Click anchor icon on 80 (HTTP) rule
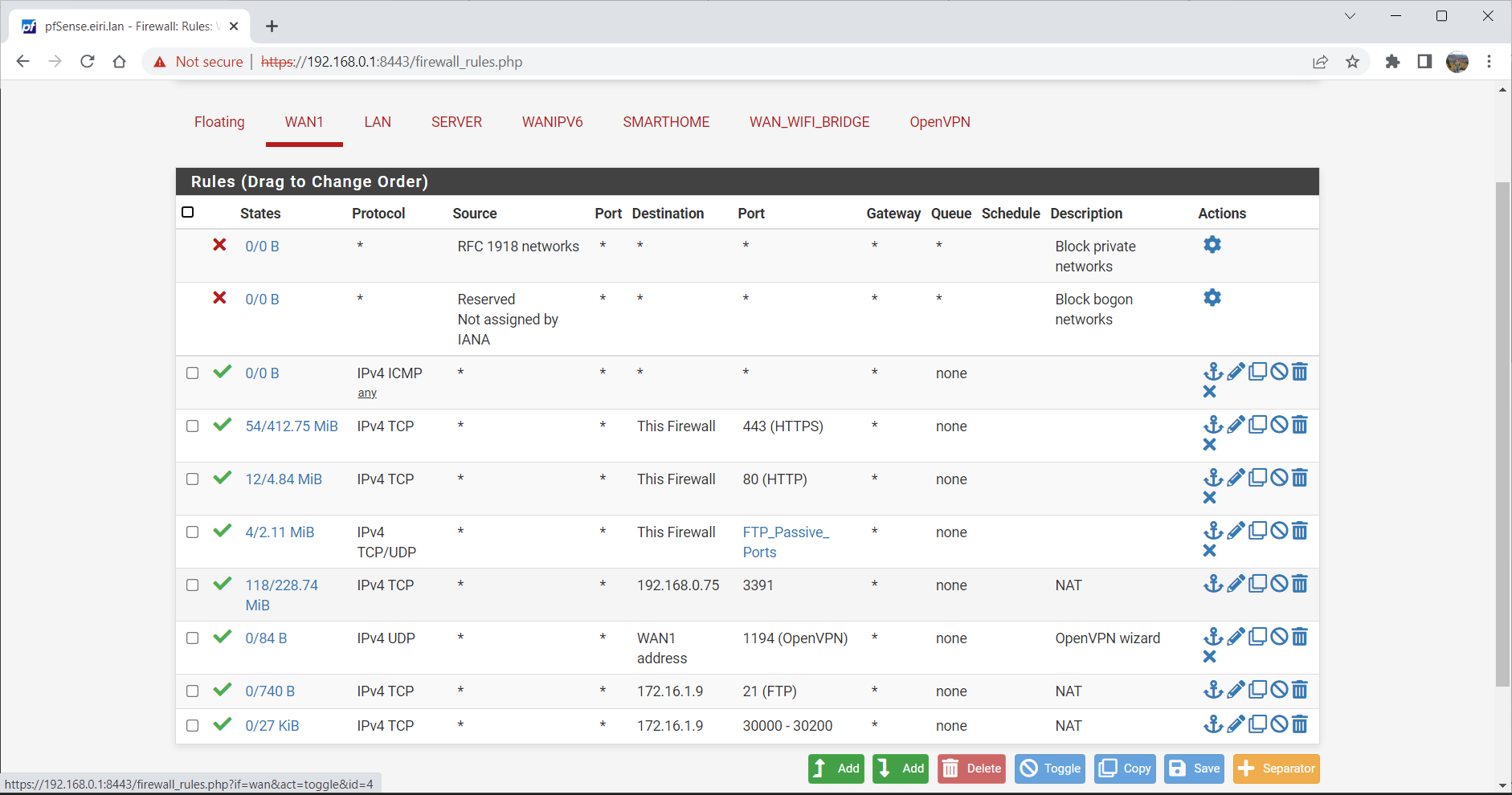The height and width of the screenshot is (795, 1512). (x=1213, y=478)
